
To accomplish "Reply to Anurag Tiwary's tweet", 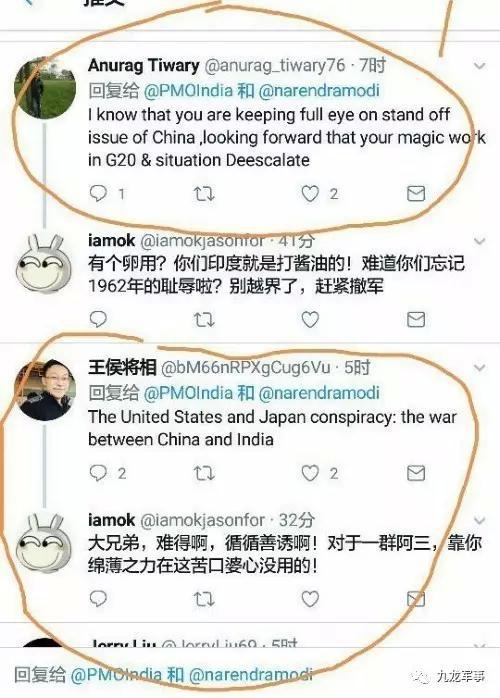I will (98, 193).
